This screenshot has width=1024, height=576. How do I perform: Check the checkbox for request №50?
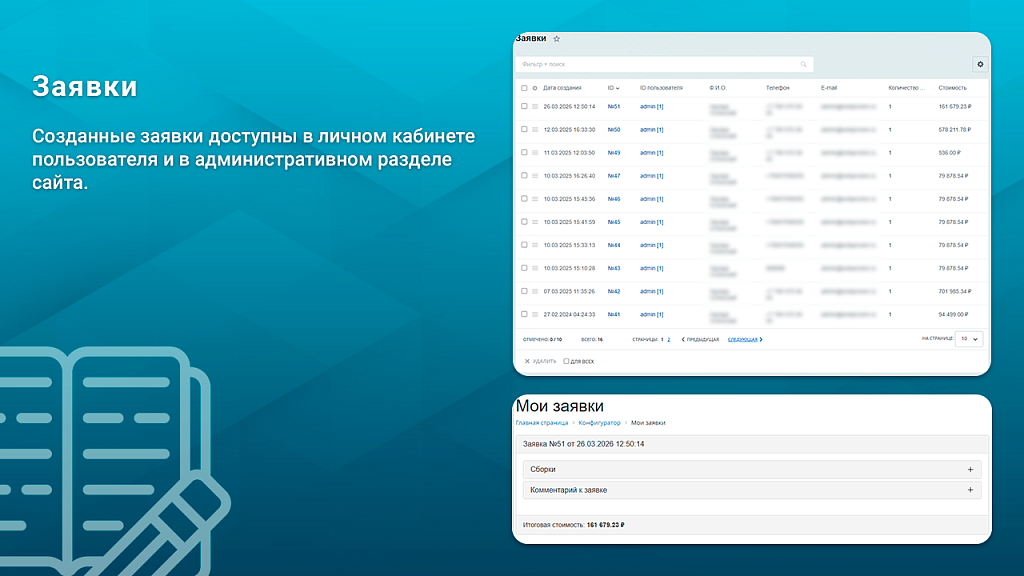pyautogui.click(x=524, y=129)
